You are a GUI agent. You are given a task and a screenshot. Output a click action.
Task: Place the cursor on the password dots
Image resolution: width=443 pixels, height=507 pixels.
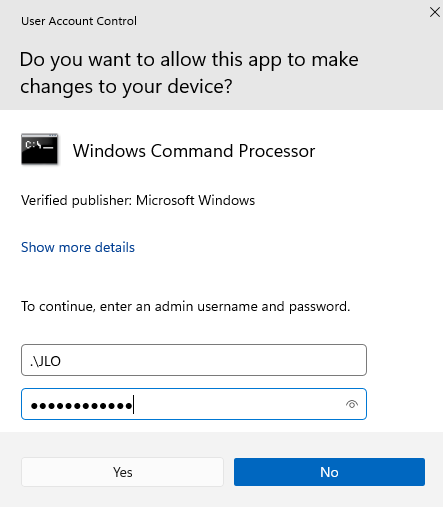(x=82, y=406)
